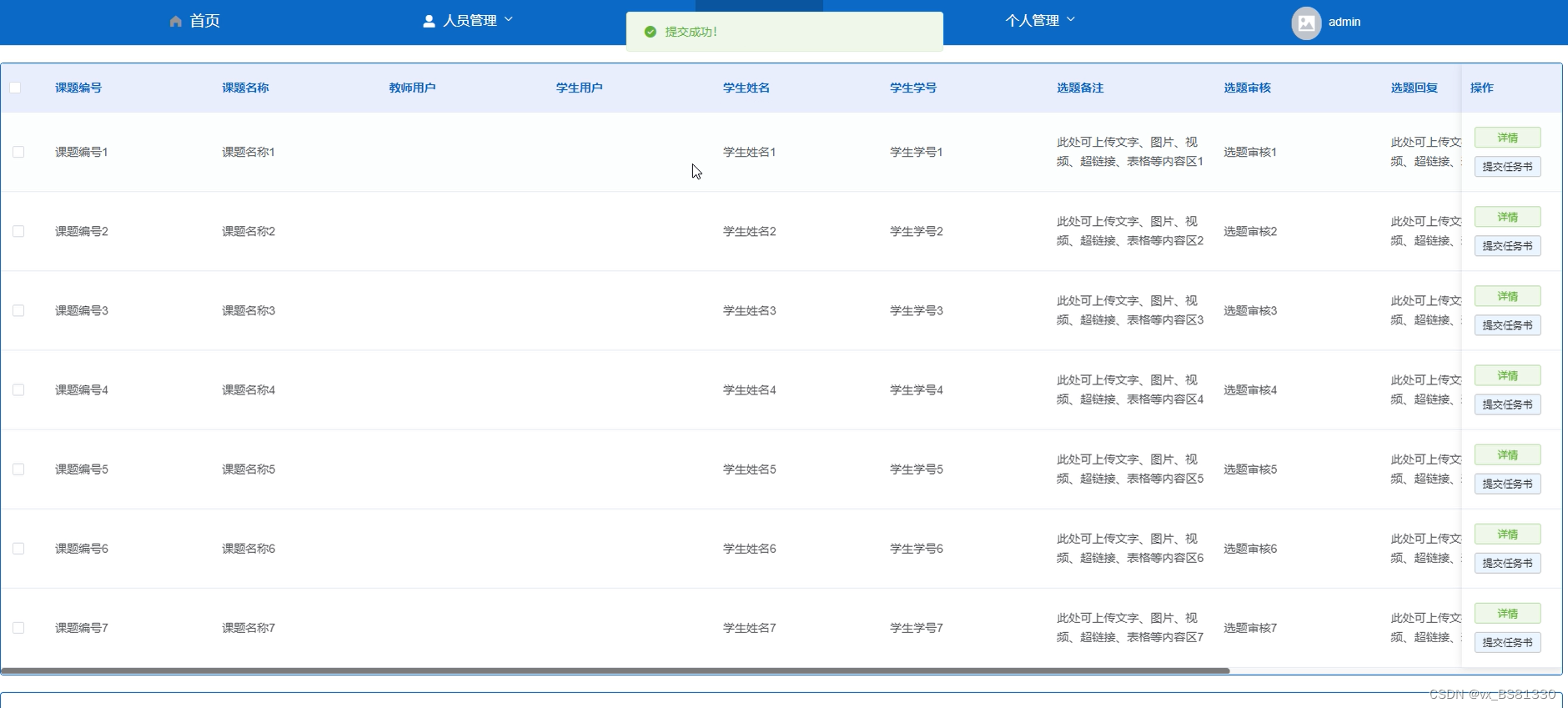Click the 选题备注 cell ending 内容区1
This screenshot has width=1568, height=708.
pos(1130,152)
